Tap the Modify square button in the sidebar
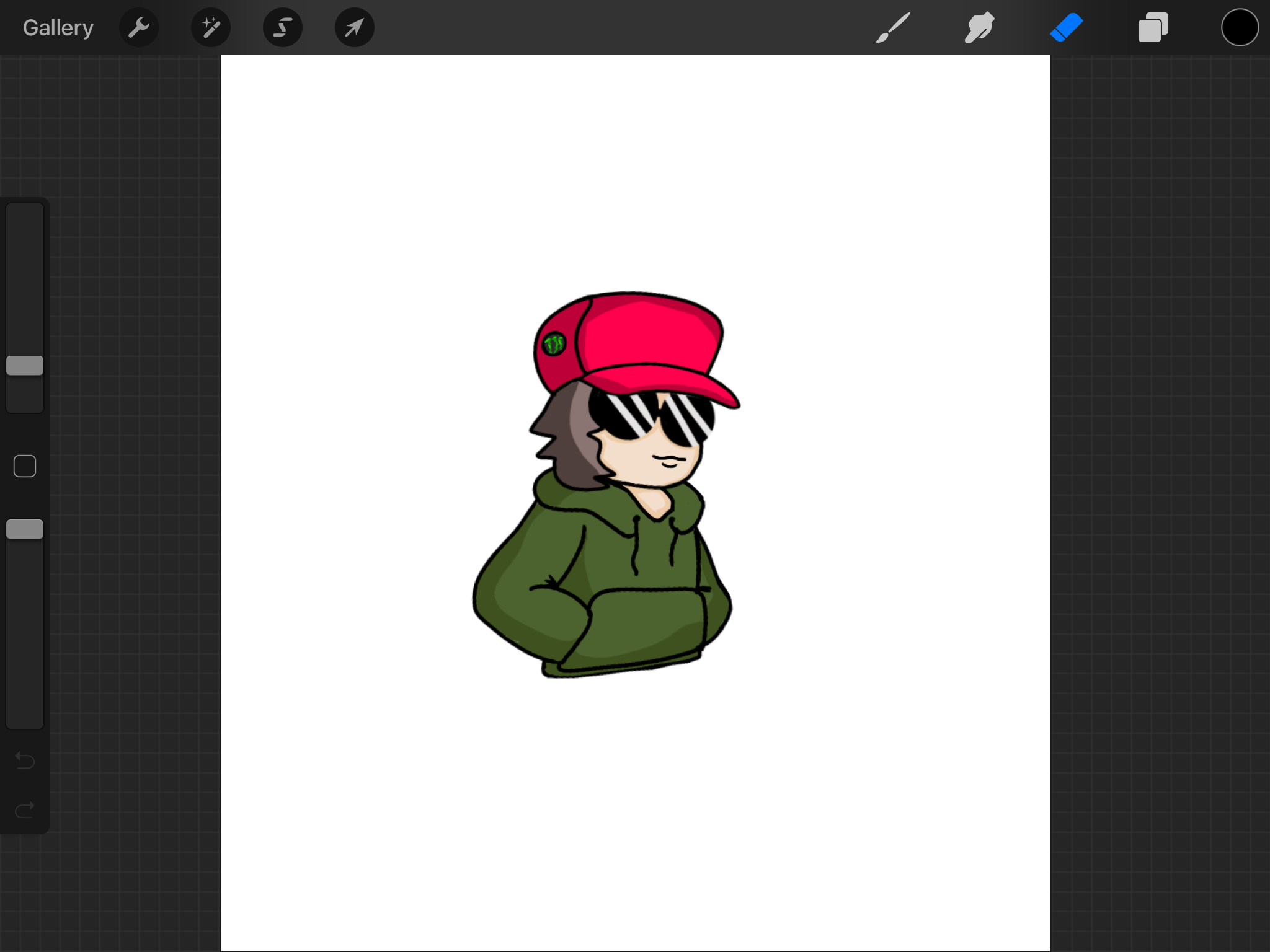 [25, 466]
